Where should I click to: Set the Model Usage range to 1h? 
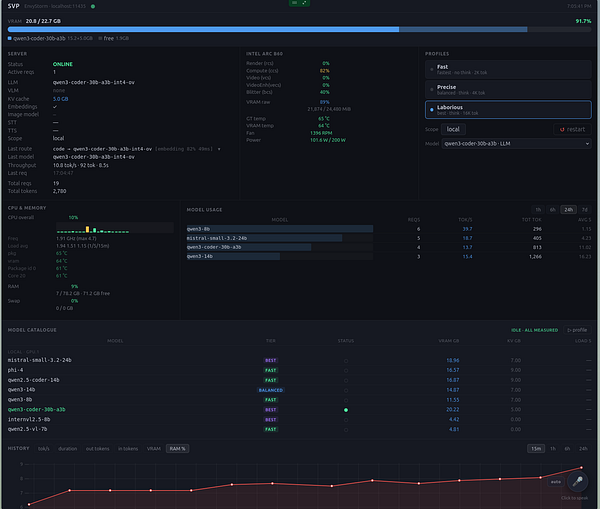pyautogui.click(x=538, y=210)
